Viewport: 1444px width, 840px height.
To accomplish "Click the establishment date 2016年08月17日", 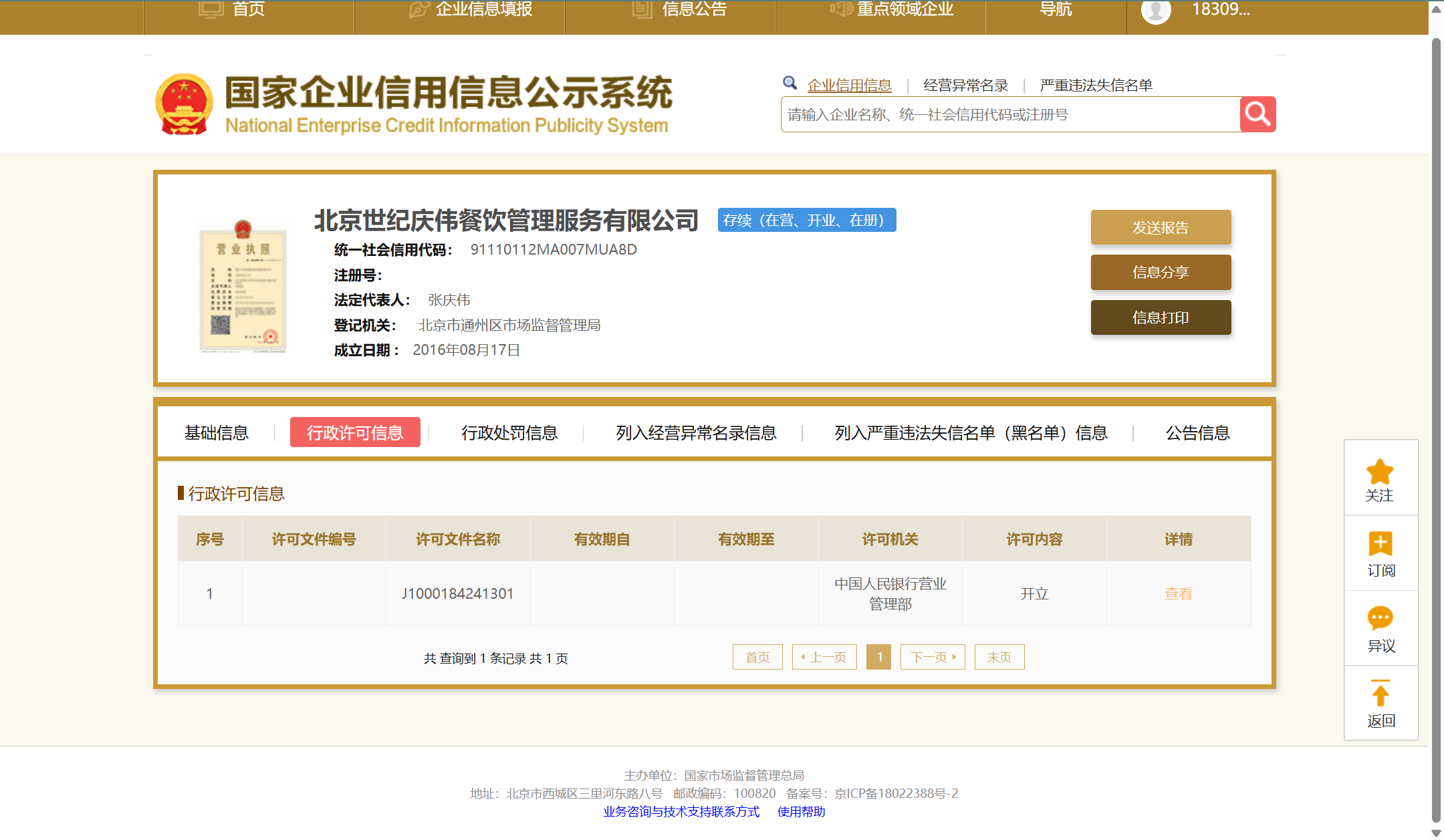I will pyautogui.click(x=467, y=349).
